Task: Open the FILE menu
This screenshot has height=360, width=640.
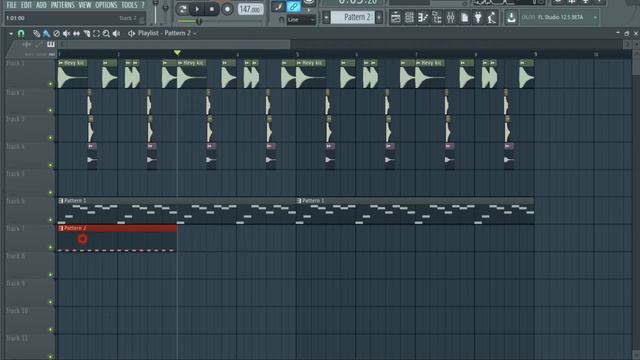Action: (11, 5)
